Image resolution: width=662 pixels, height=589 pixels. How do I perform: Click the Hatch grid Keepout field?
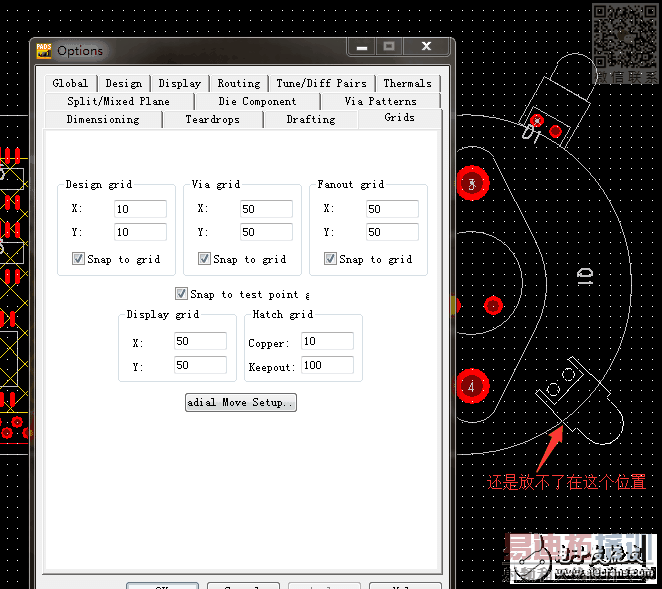pyautogui.click(x=327, y=366)
